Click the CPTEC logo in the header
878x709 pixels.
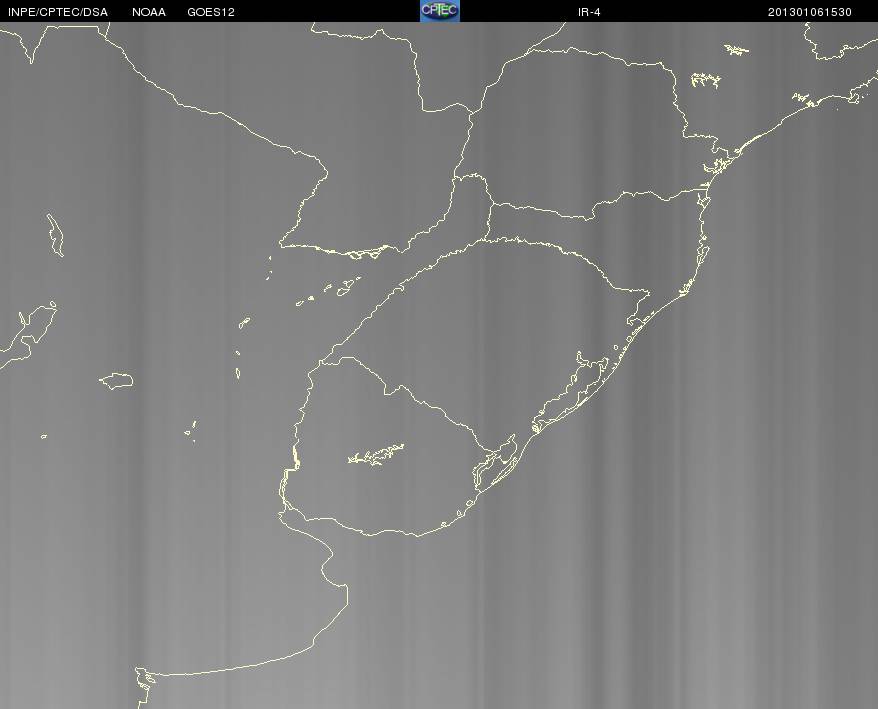pyautogui.click(x=440, y=11)
